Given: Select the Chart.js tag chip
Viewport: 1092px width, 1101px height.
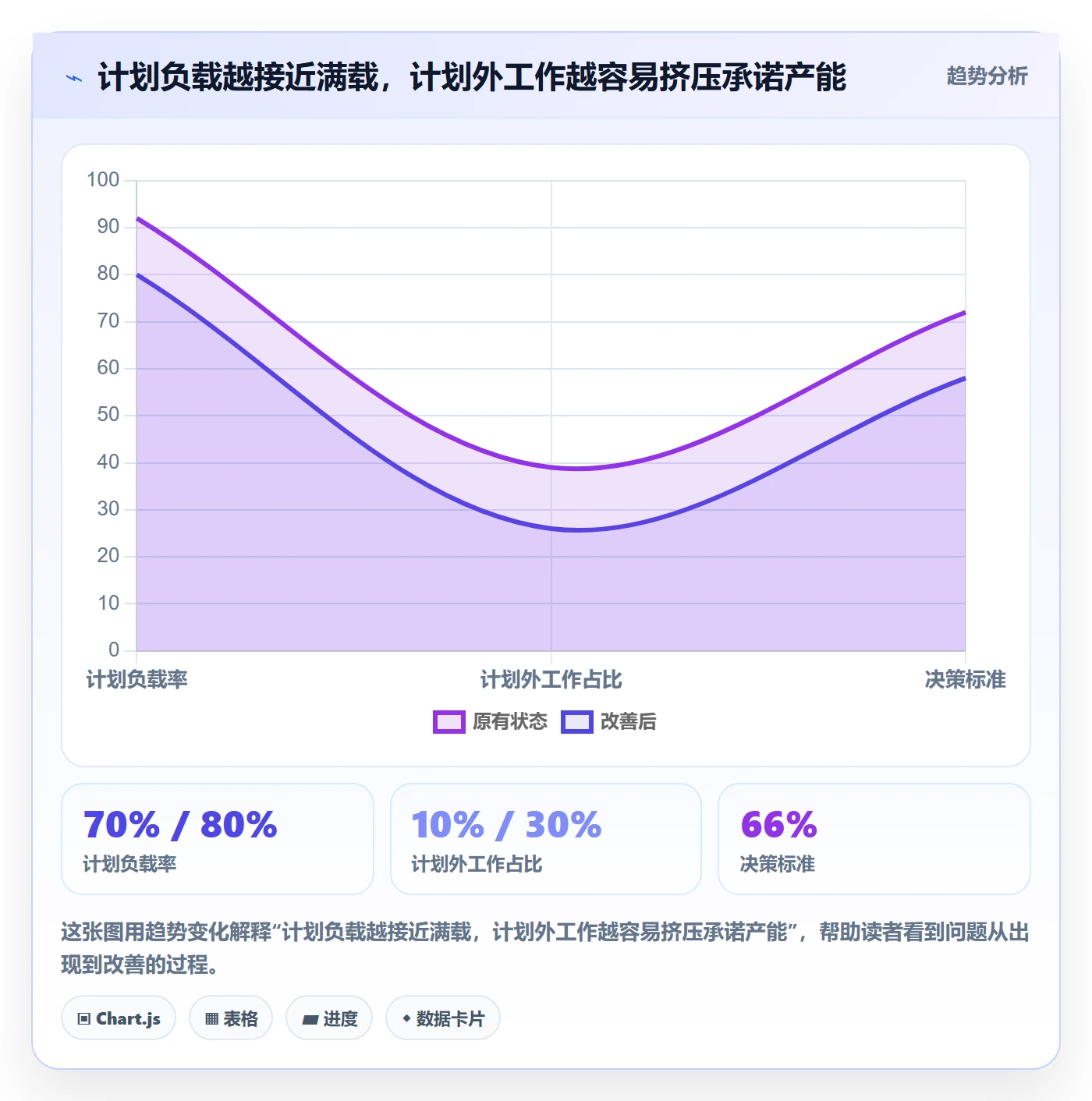Looking at the screenshot, I should tap(119, 1018).
